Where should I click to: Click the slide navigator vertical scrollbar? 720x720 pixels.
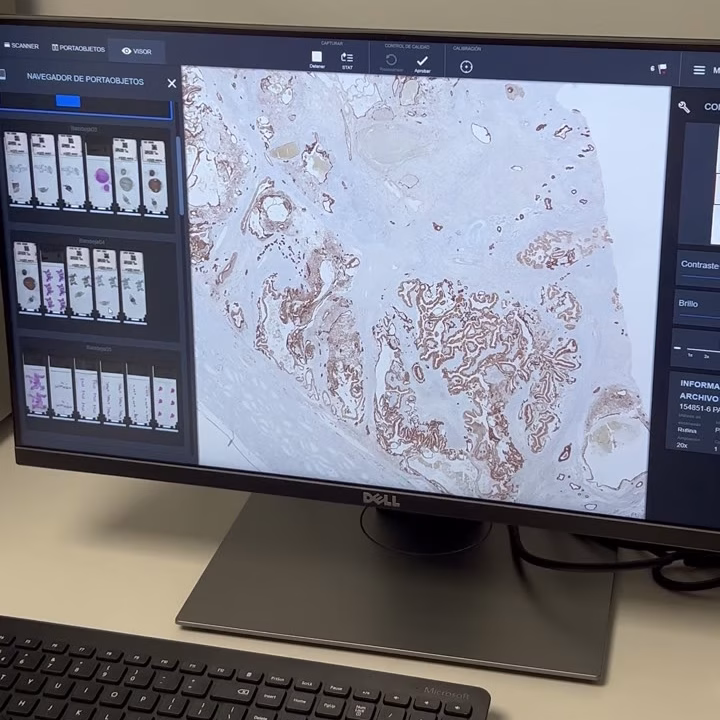tap(179, 176)
